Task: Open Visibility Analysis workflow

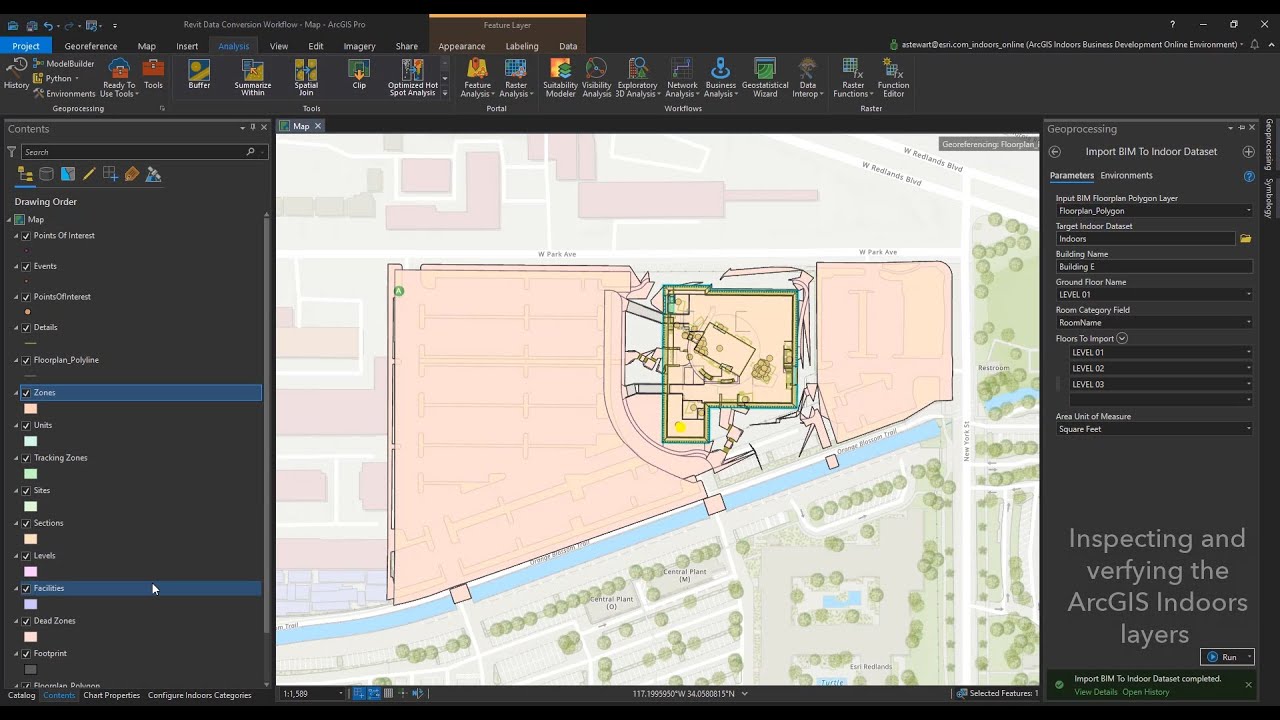Action: click(596, 77)
